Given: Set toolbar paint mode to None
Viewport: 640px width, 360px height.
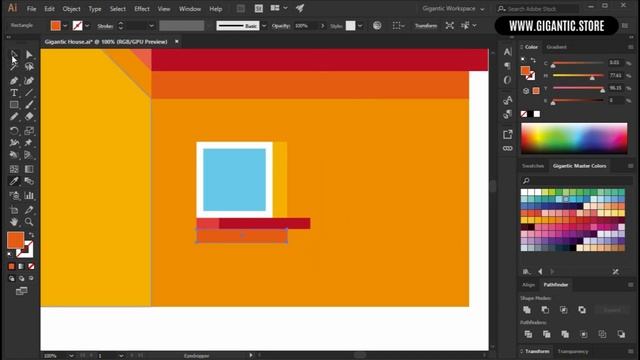Looking at the screenshot, I should pos(31,267).
